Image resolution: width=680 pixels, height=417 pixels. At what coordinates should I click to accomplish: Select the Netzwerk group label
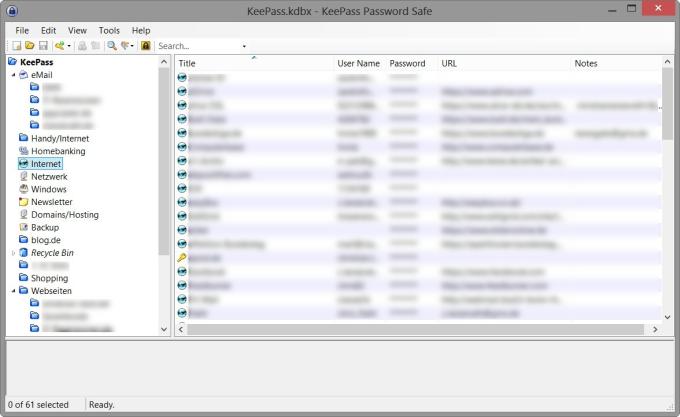click(49, 176)
